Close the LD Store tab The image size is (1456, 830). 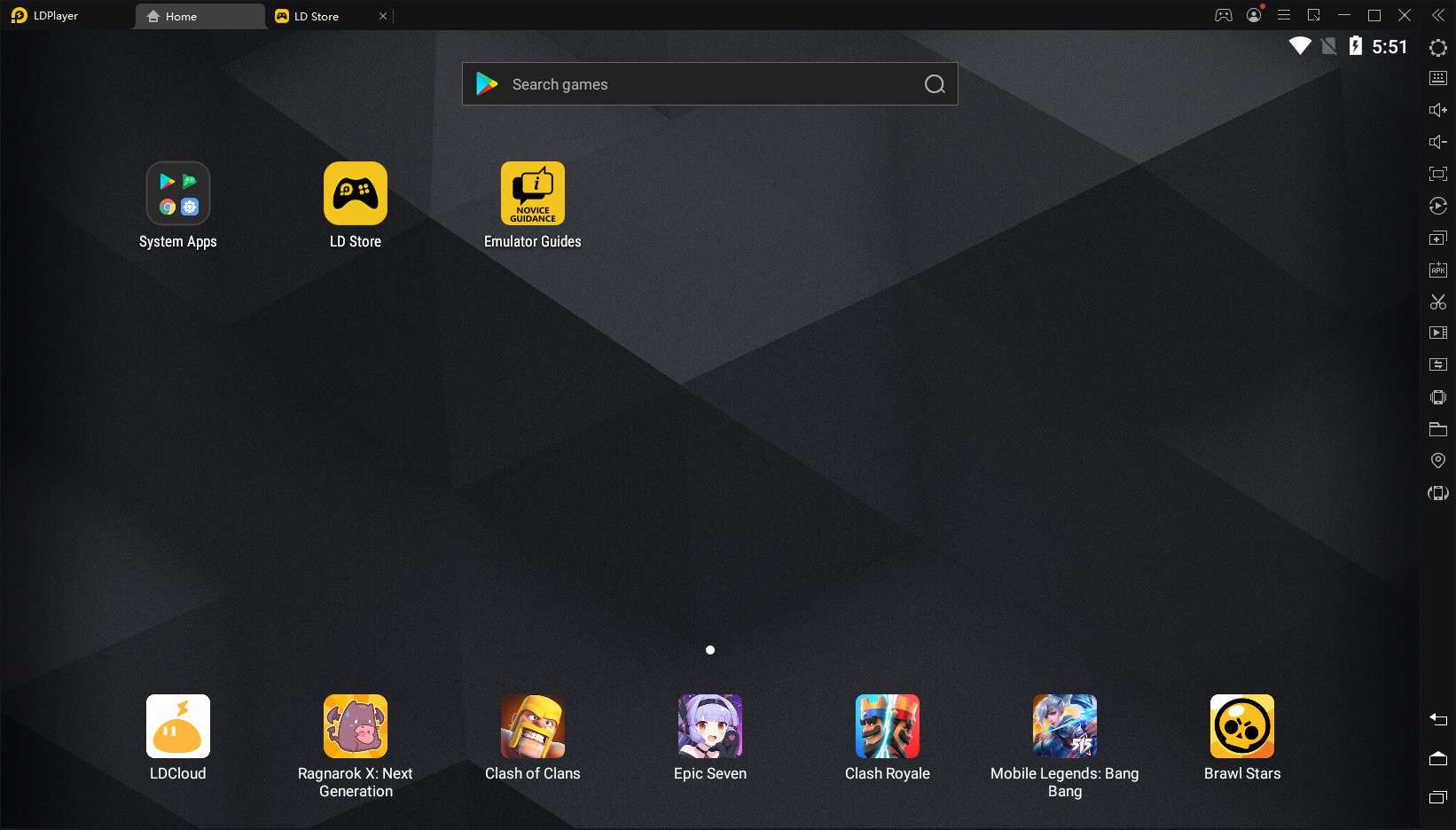tap(383, 16)
